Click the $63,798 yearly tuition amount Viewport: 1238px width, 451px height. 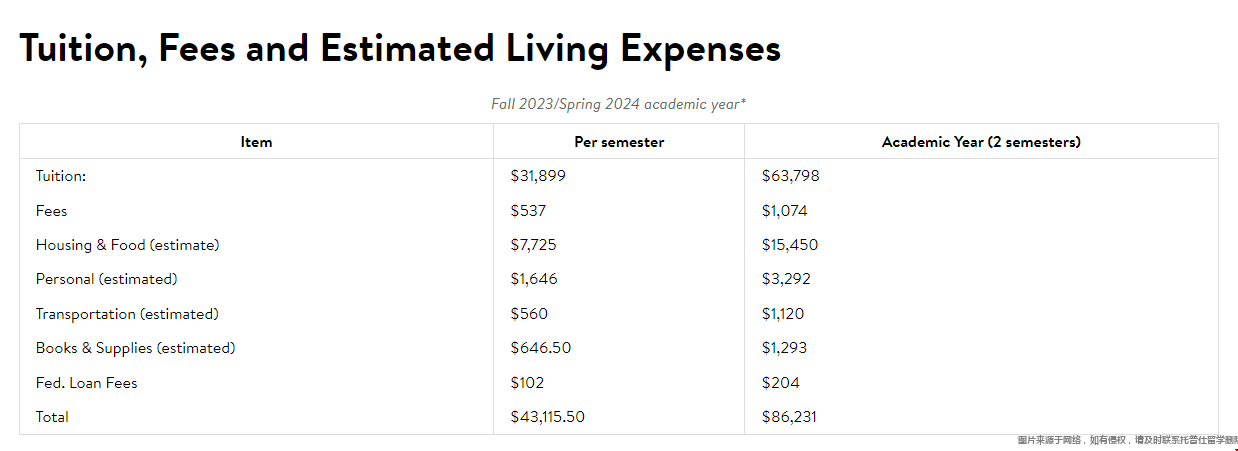790,176
